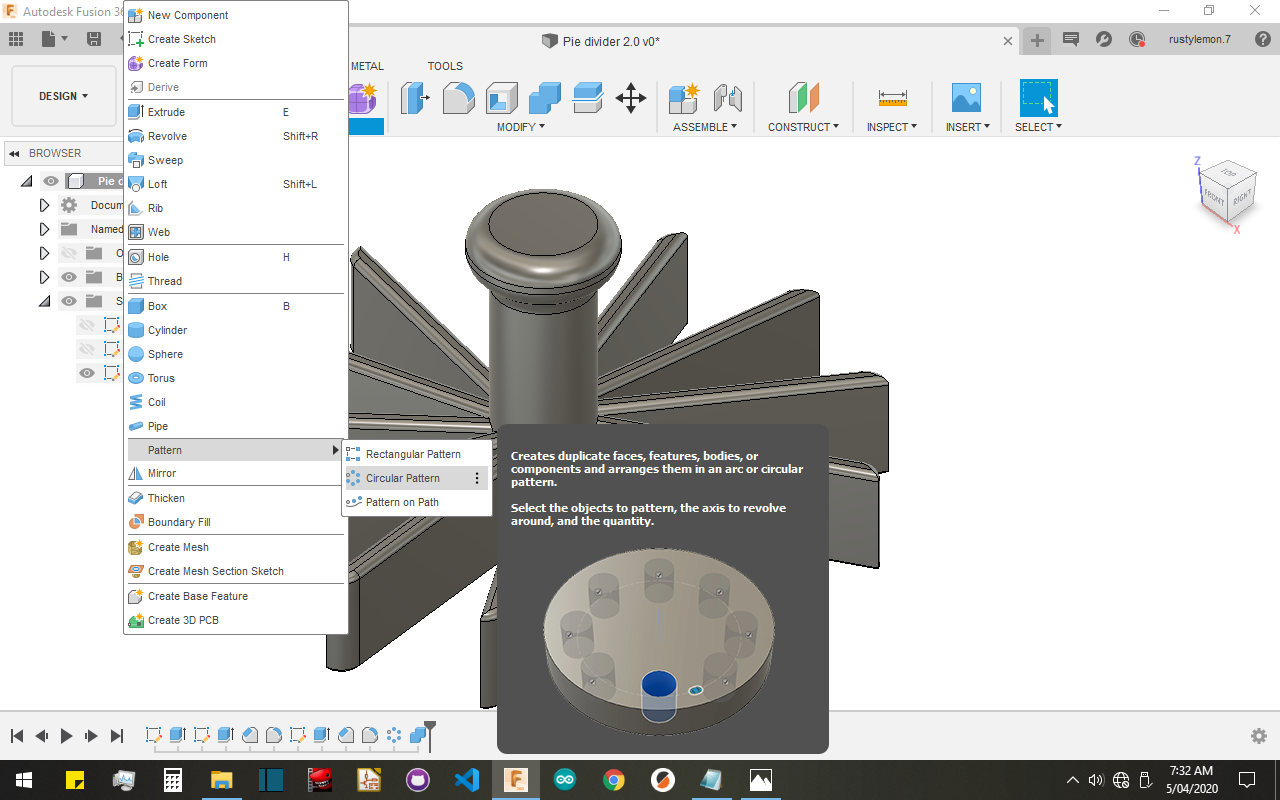Hide the B folder with the eye icon

click(x=69, y=277)
